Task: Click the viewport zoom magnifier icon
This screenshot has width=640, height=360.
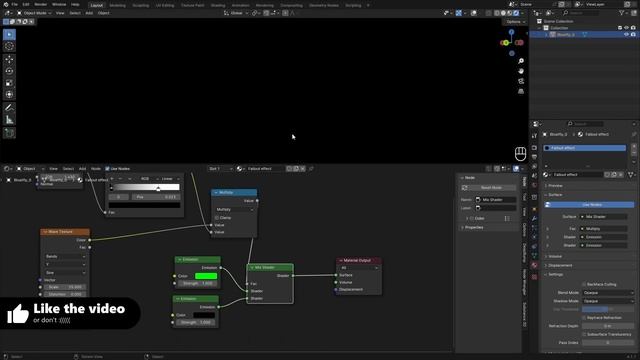Action: pyautogui.click(x=521, y=61)
